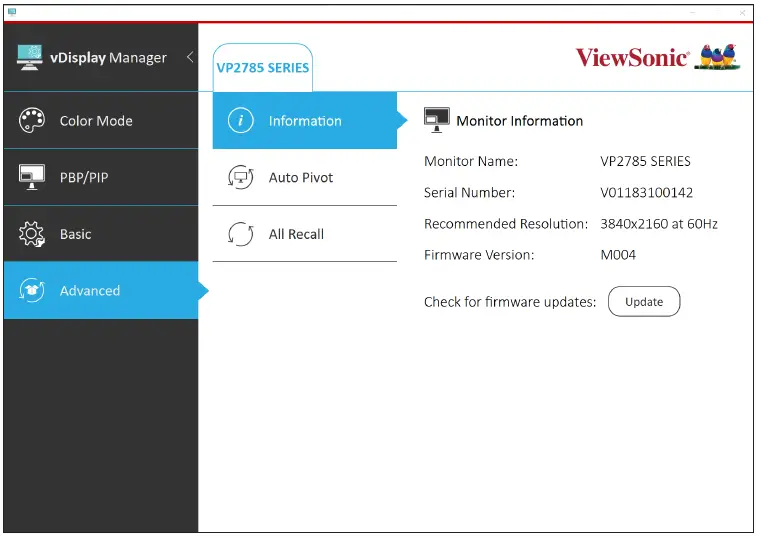Click the Auto Pivot rotating monitor icon
This screenshot has height=538, width=761.
241,177
